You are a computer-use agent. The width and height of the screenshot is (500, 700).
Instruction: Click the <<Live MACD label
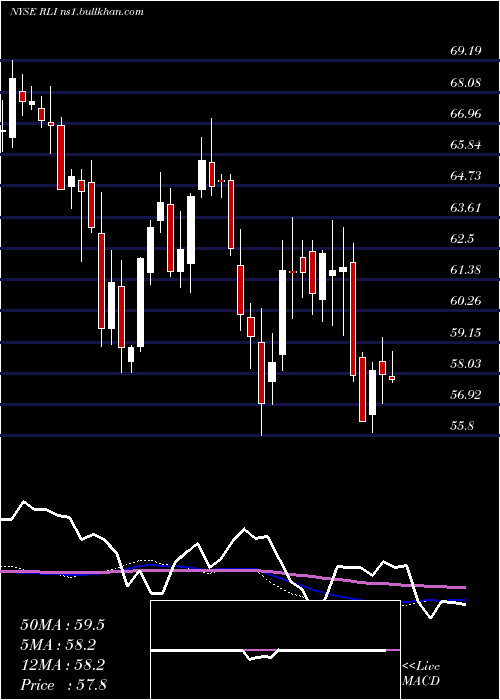[x=421, y=674]
